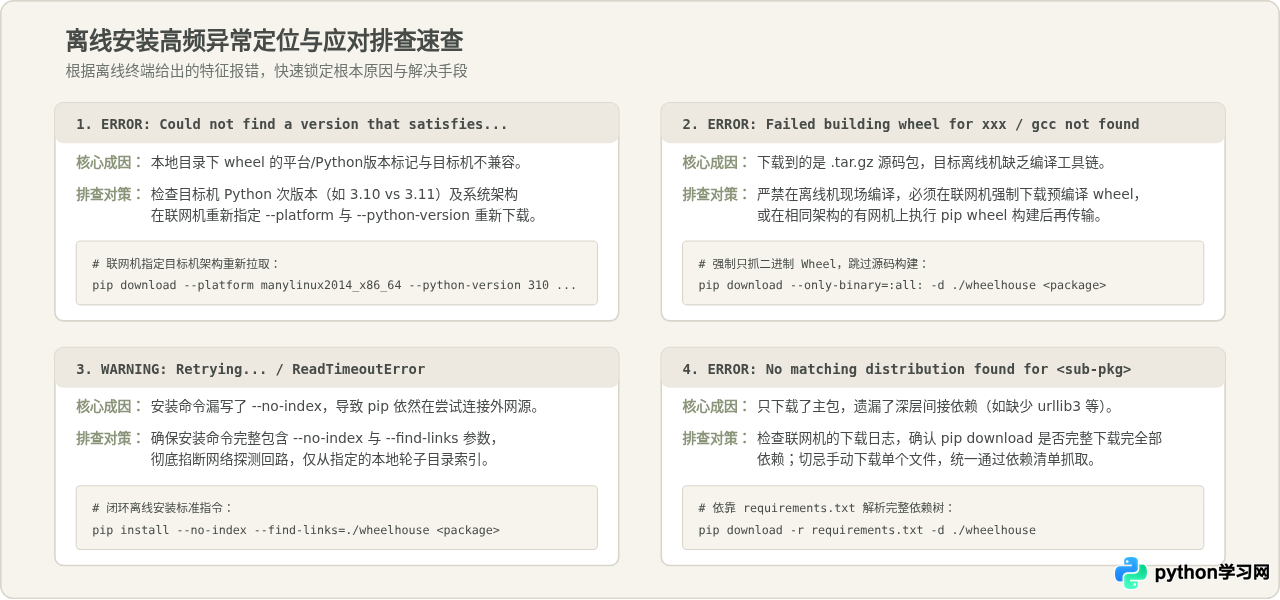
Task: Click text 只下载了主包，遗漏了深层间接依赖
Action: [x=936, y=407]
